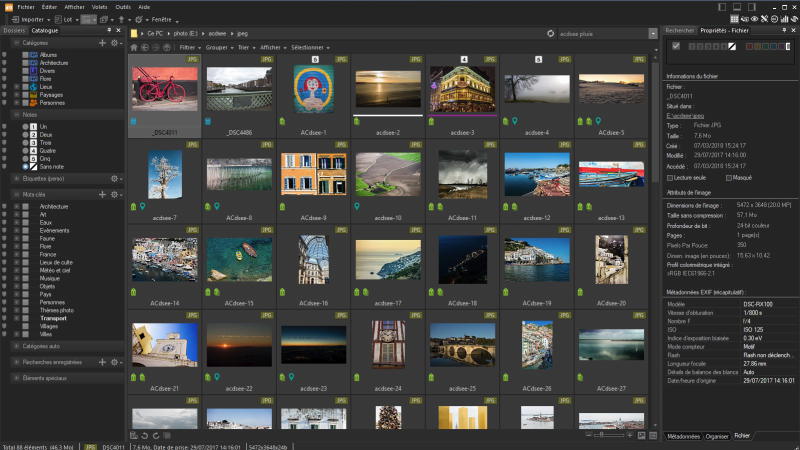Check the Architecture category box
The width and height of the screenshot is (800, 450).
coord(25,63)
